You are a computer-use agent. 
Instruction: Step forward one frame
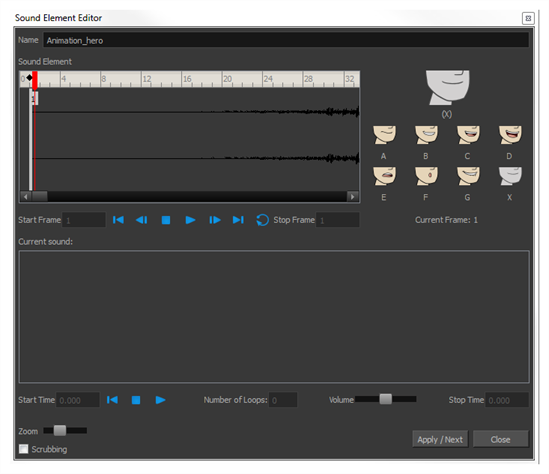215,220
